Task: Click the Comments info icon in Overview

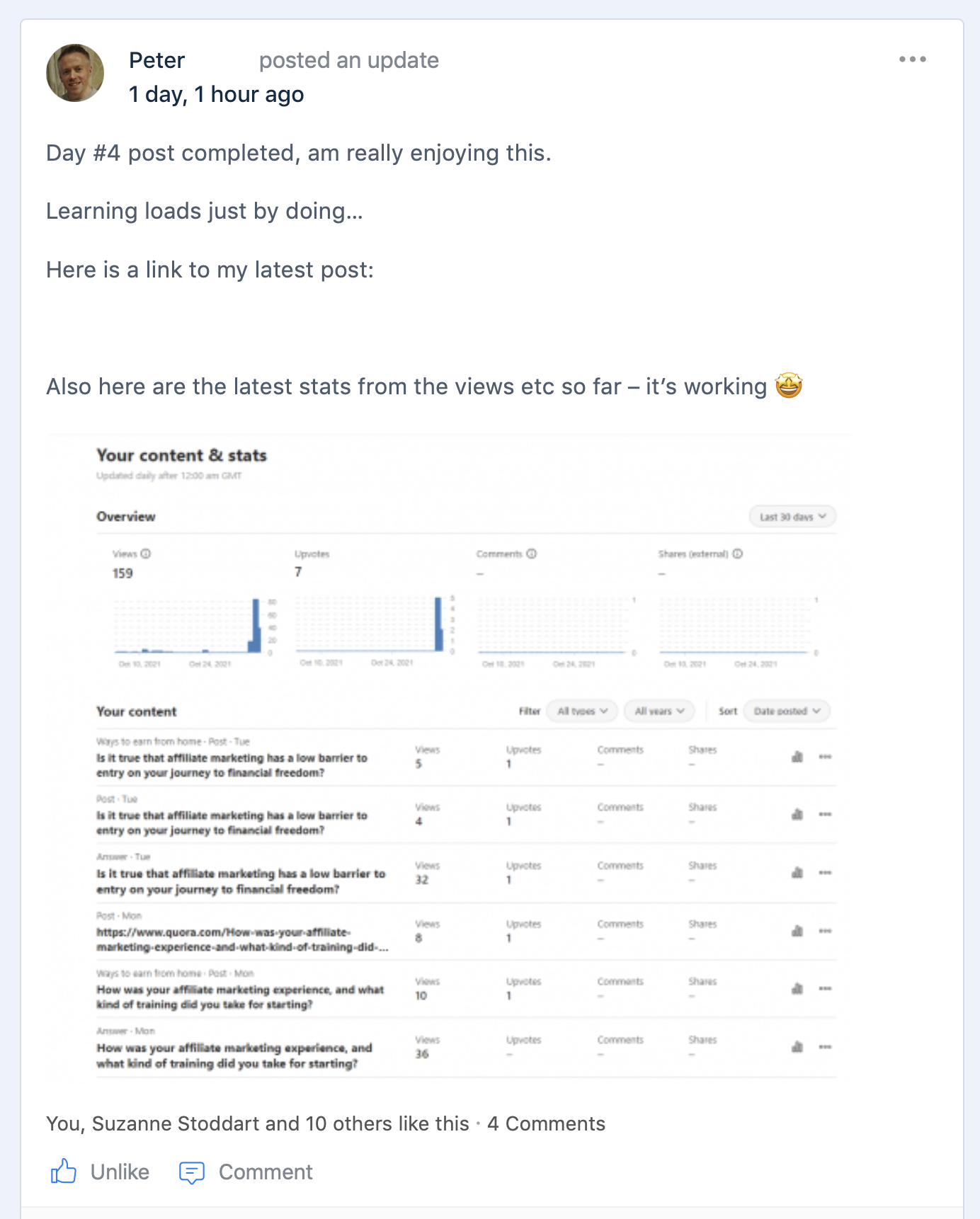Action: point(532,554)
